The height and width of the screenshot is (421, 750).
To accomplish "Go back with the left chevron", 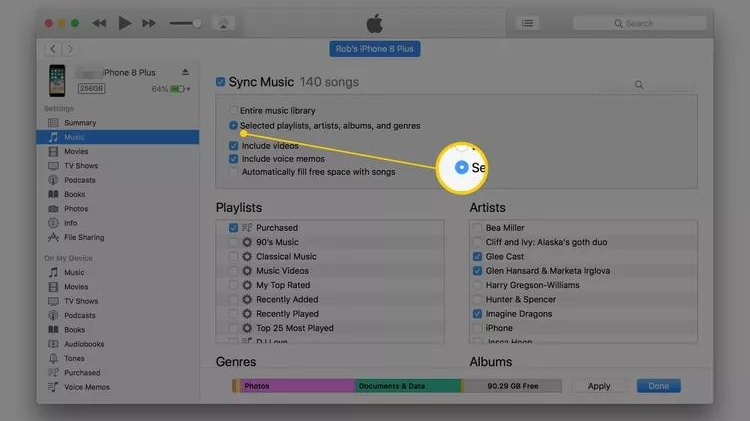I will pos(53,49).
